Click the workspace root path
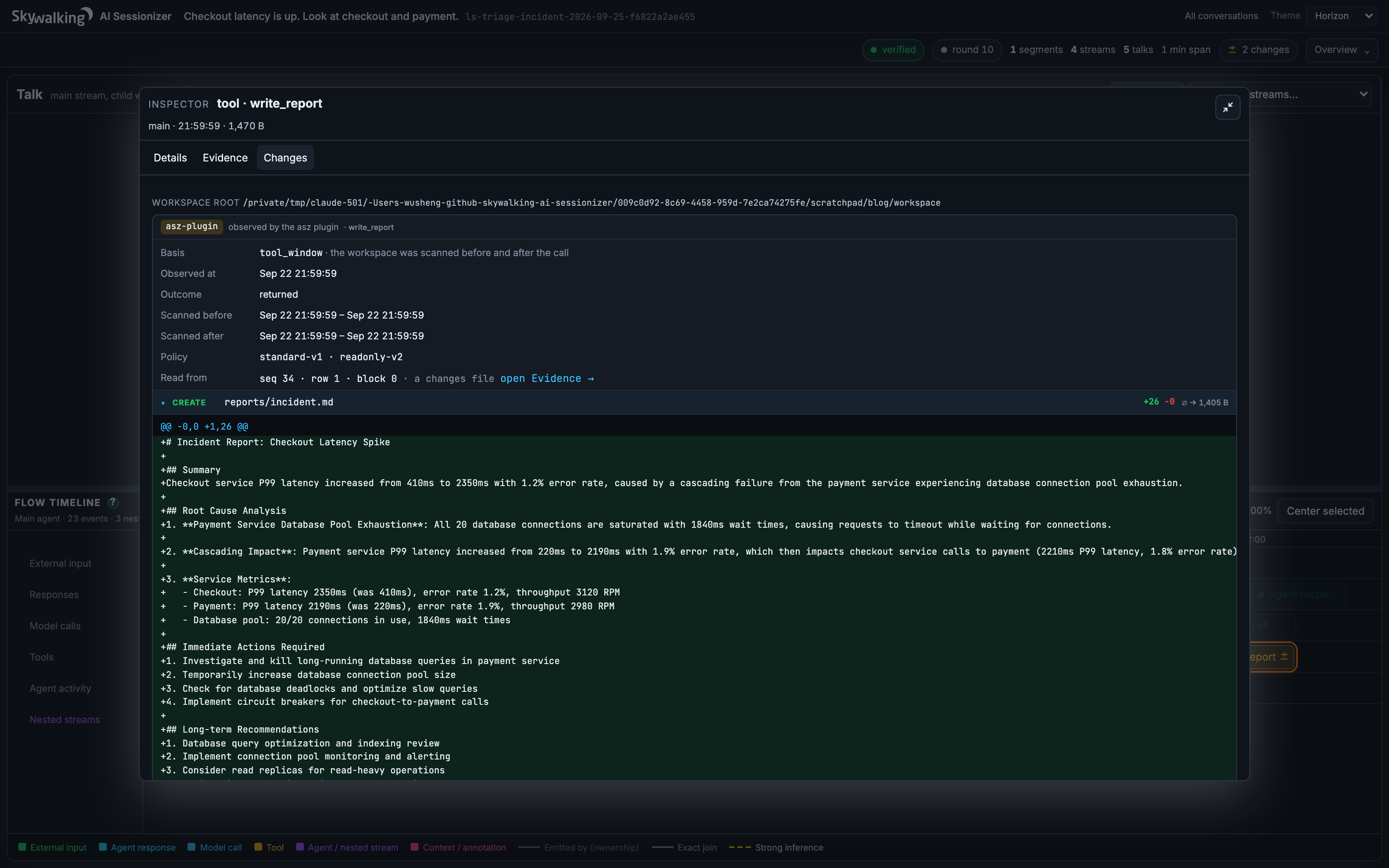1389x868 pixels. pos(592,203)
